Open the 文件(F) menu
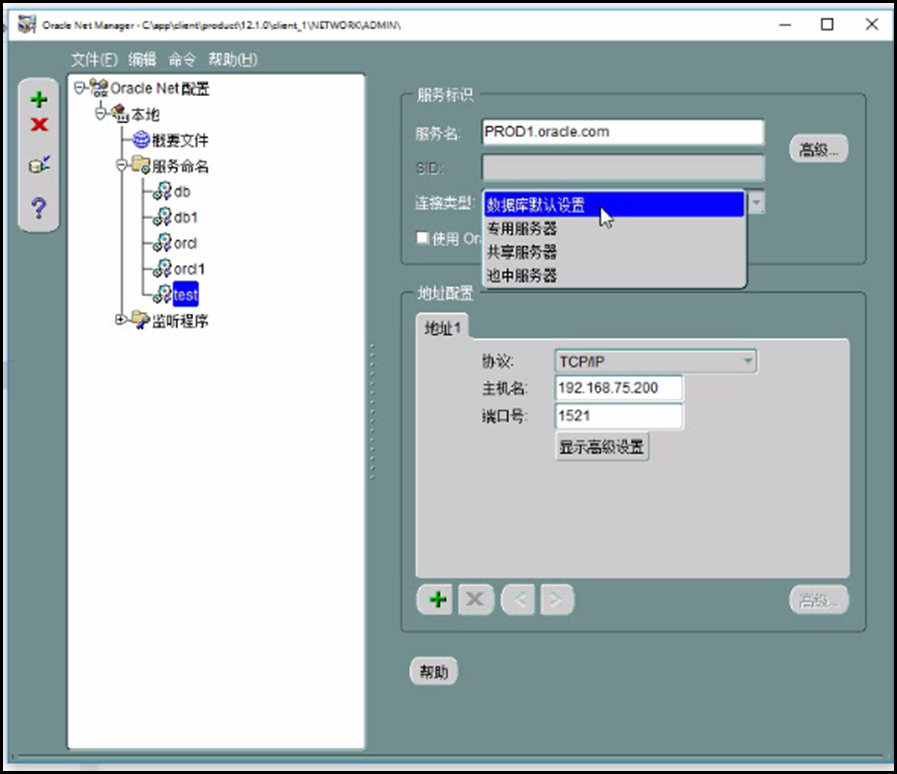897x774 pixels. click(94, 59)
